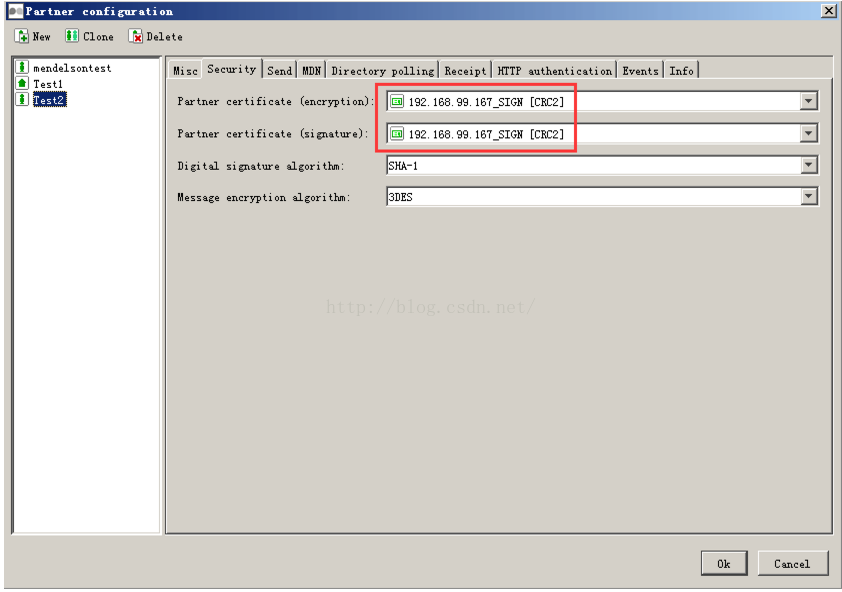The width and height of the screenshot is (842, 592).
Task: Open the Security tab
Action: (x=231, y=69)
